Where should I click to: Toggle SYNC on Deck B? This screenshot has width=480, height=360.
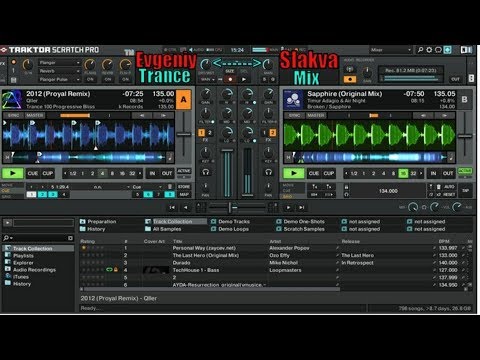click(x=294, y=115)
